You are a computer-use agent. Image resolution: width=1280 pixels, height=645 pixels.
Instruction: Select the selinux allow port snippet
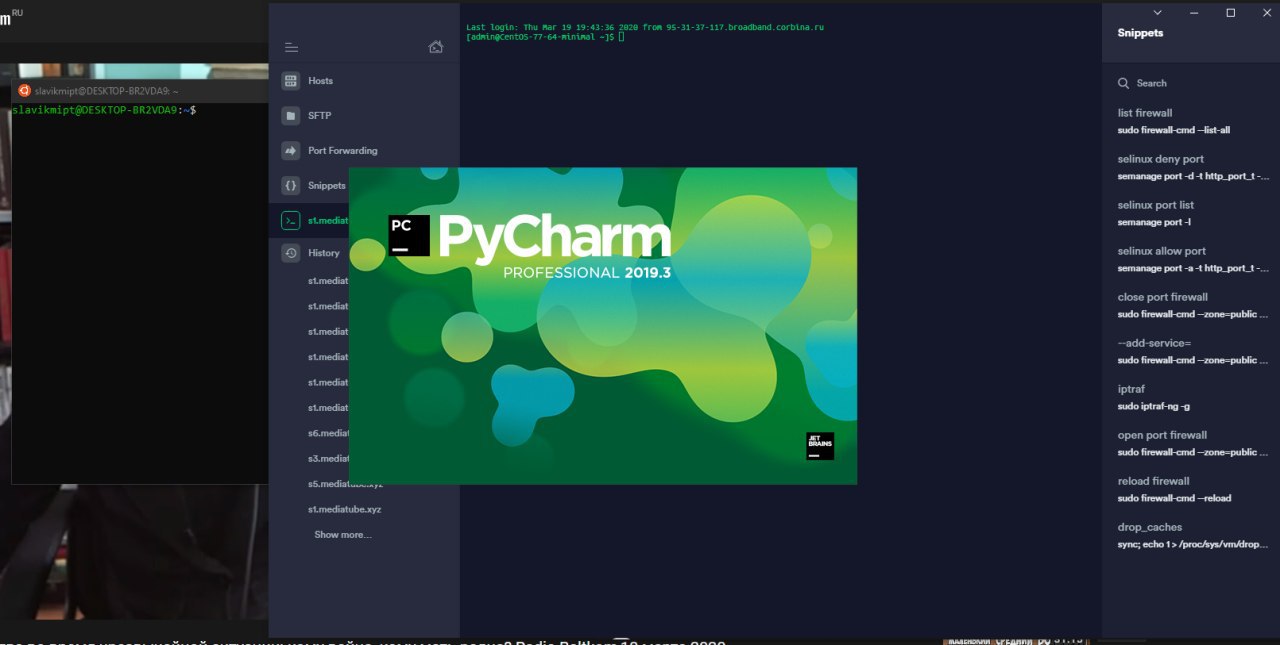(x=1193, y=259)
